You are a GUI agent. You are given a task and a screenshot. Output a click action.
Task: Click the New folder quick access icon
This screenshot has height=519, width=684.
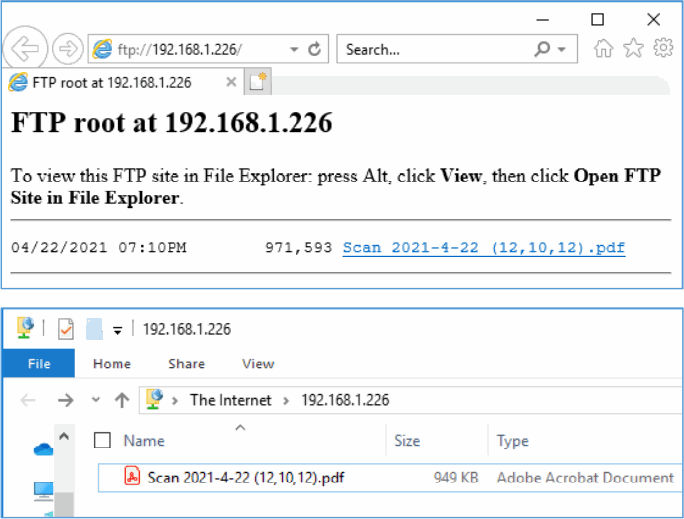(x=95, y=329)
